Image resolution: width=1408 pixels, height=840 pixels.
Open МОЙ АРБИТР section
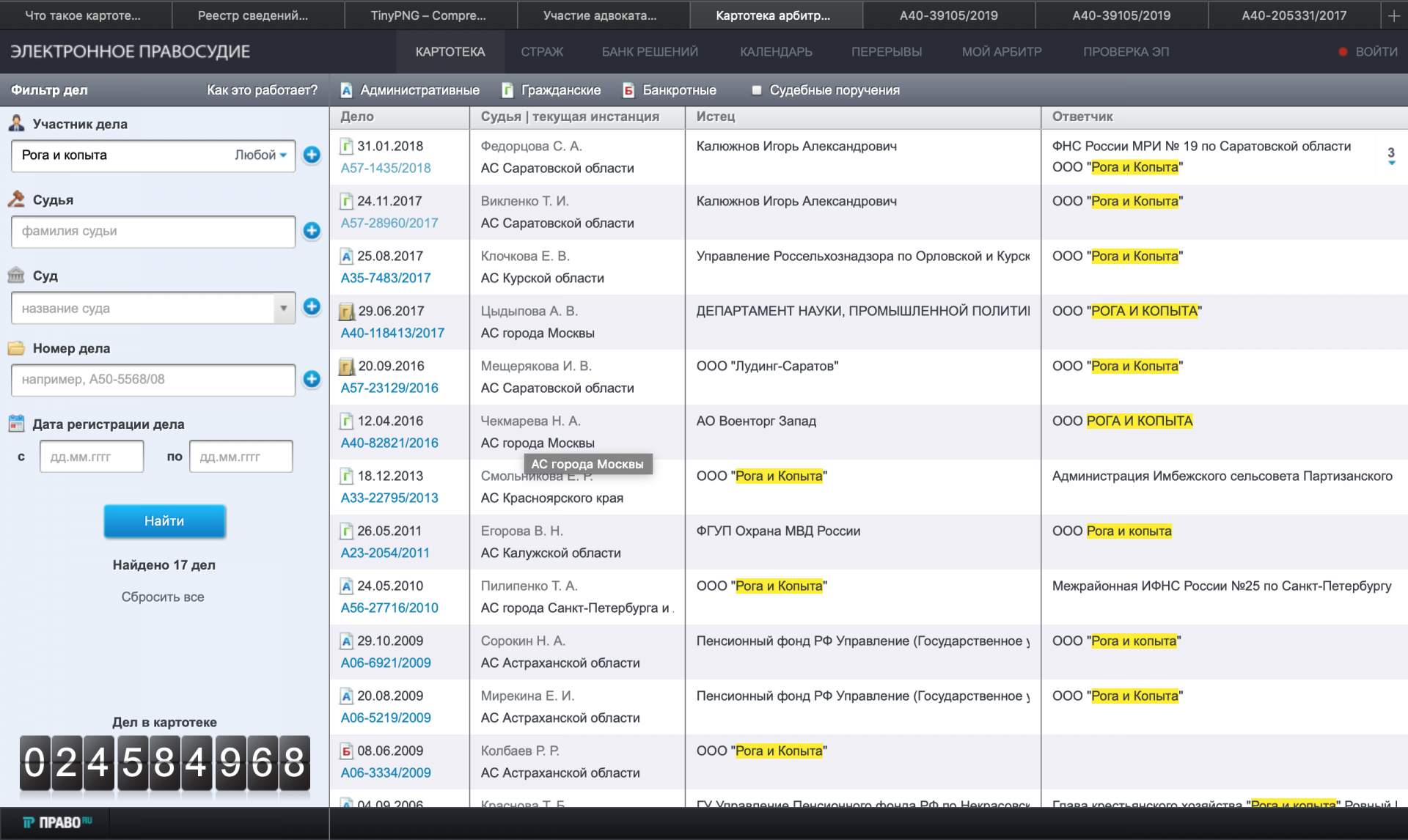tap(1002, 51)
